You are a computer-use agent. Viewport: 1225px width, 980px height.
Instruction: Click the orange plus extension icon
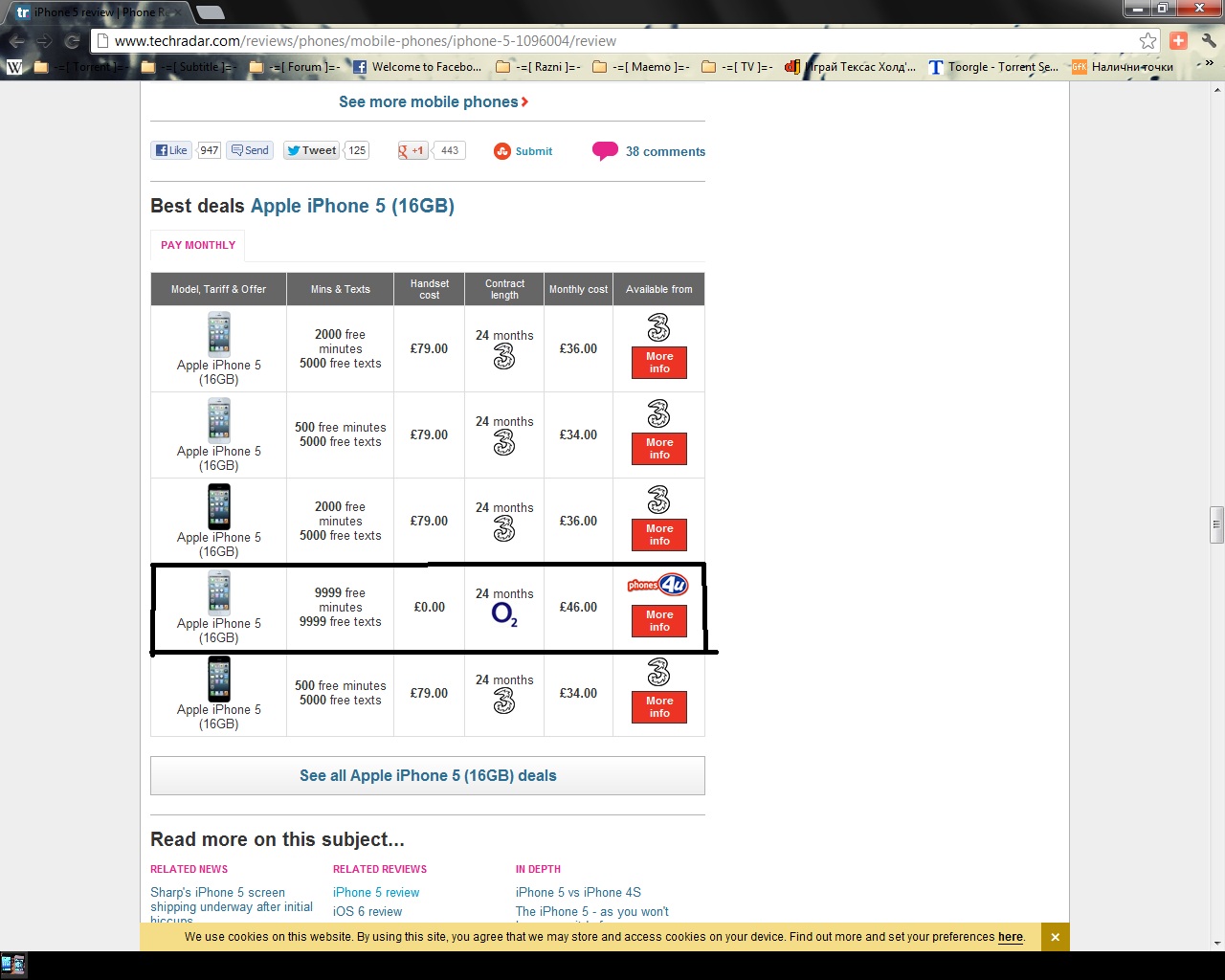tap(1179, 40)
